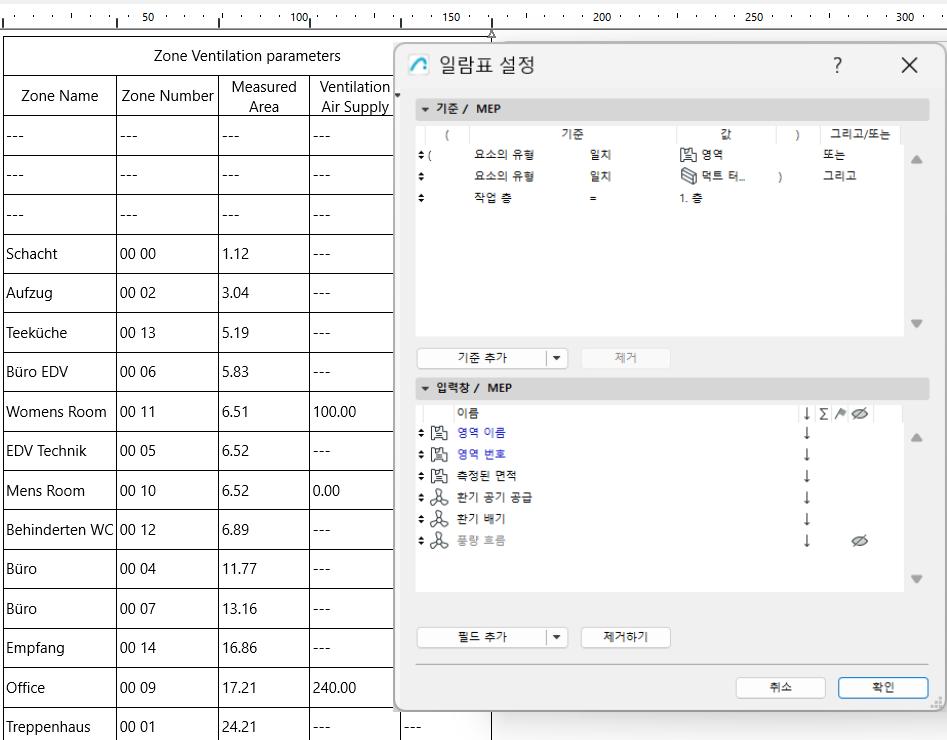Screen dimensions: 947x740
Task: Toggle sort arrow for 환기 공기 공급
Action: [x=806, y=498]
